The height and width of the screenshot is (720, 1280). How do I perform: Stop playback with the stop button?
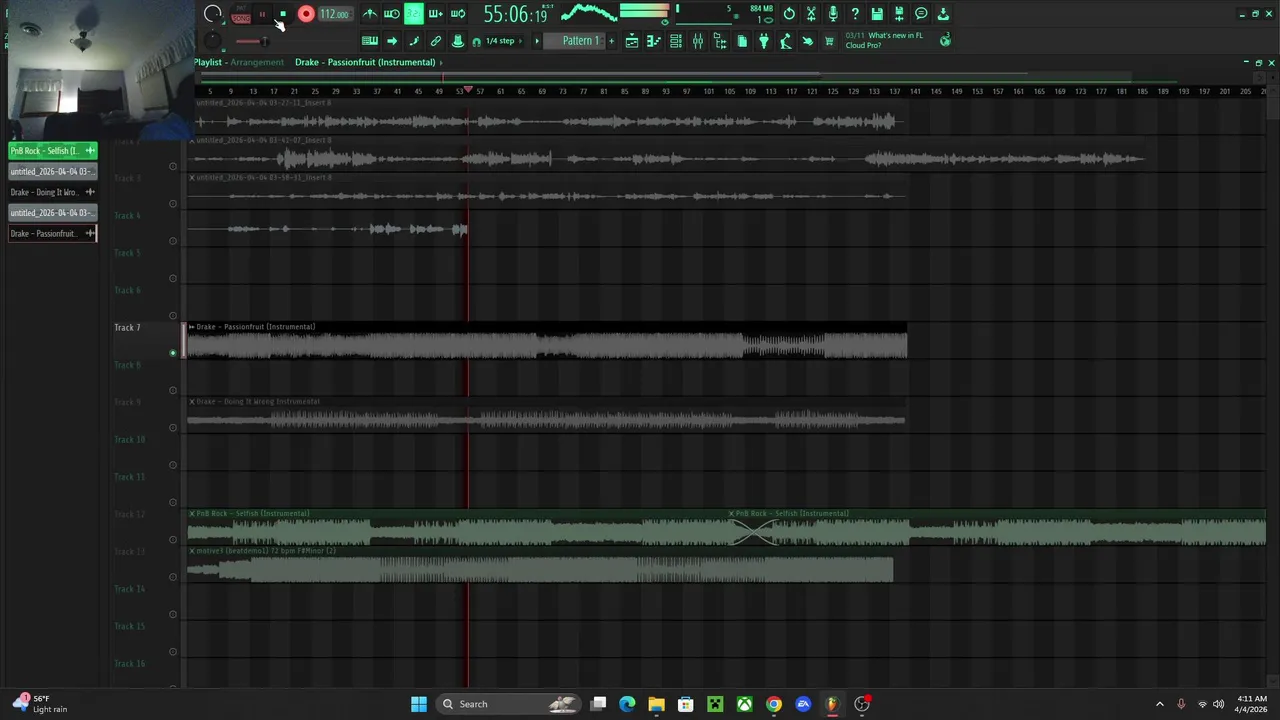pyautogui.click(x=283, y=14)
